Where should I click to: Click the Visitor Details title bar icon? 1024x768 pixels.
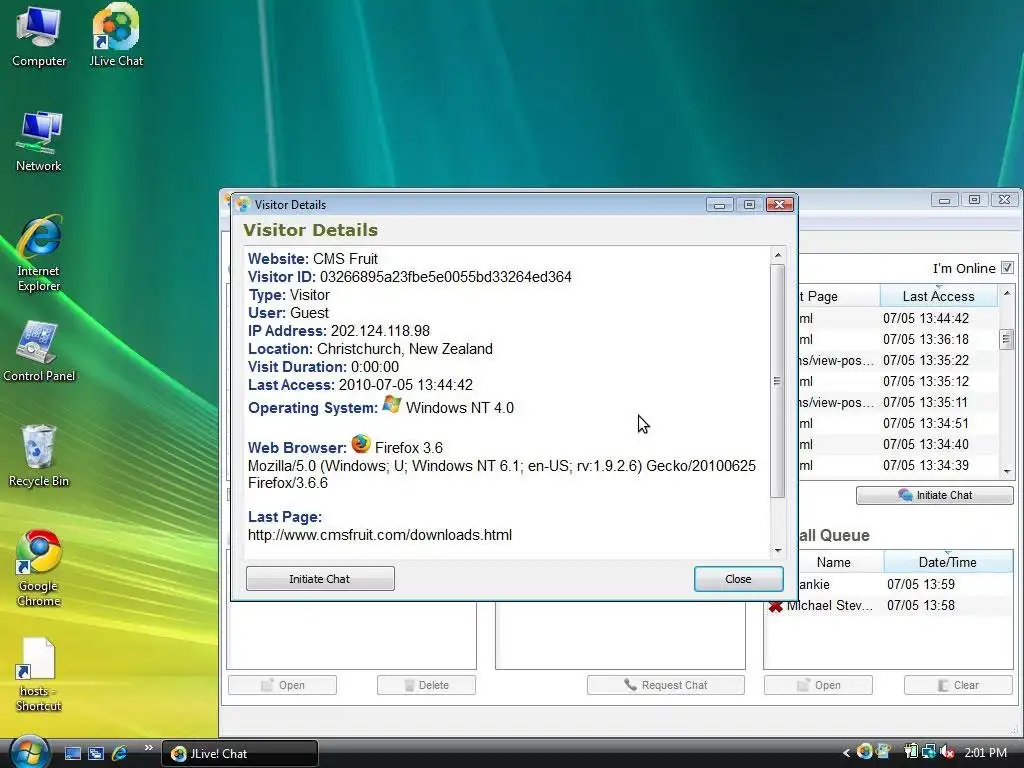point(243,204)
